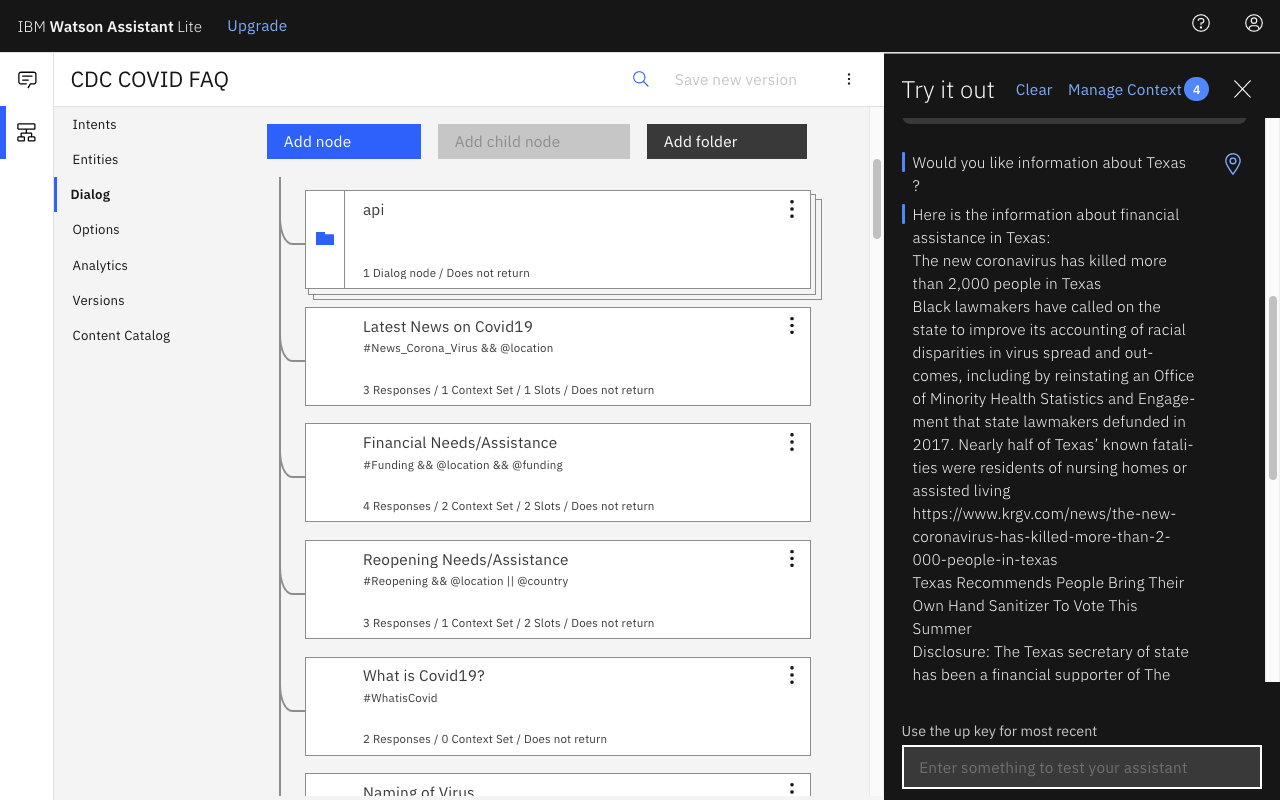Click the location pin icon beside Texas
Viewport: 1280px width, 800px height.
point(1233,164)
